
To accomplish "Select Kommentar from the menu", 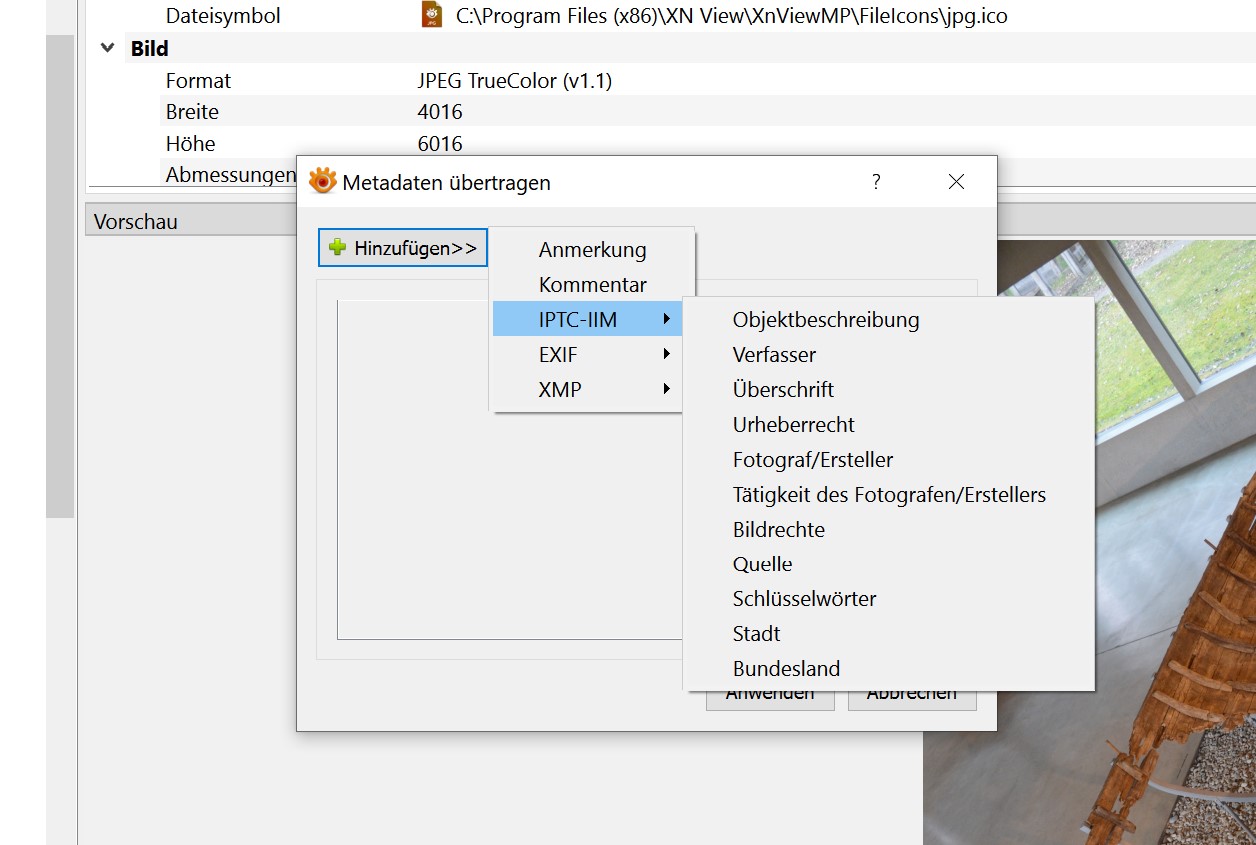I will coord(592,285).
